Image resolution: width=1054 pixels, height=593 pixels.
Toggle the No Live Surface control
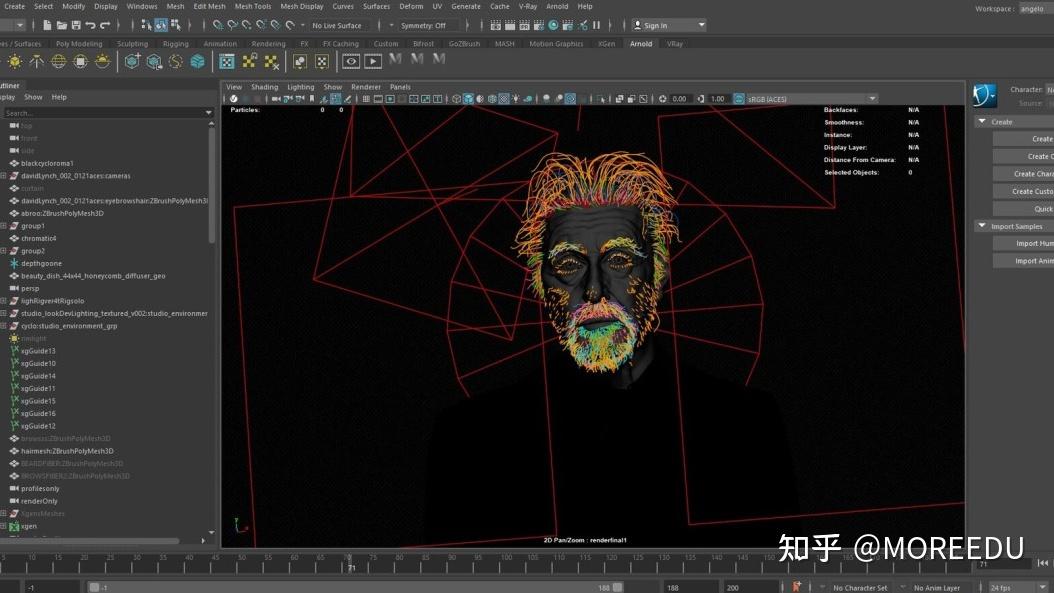click(337, 25)
